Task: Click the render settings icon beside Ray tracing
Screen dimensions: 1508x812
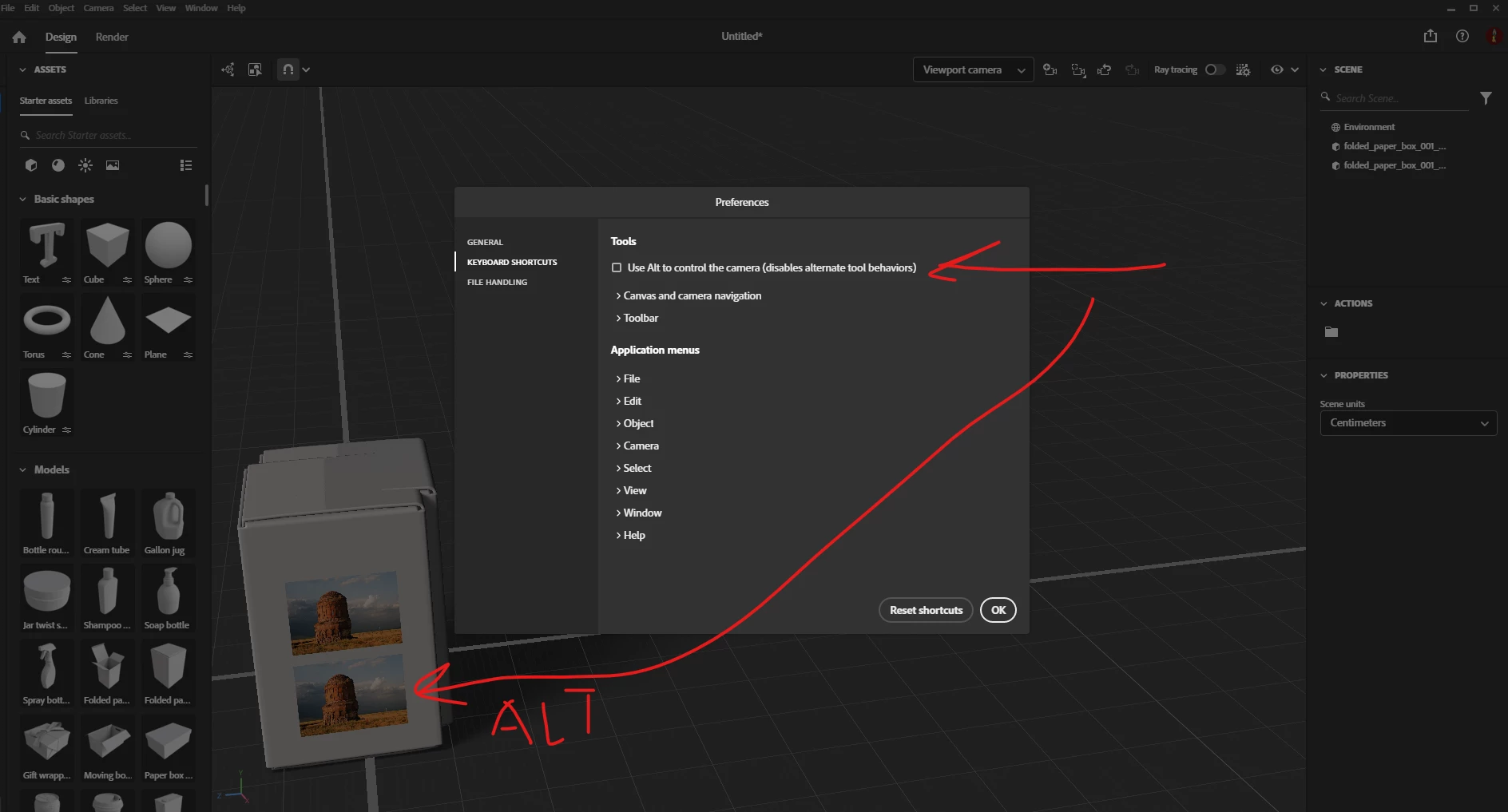Action: 1244,69
